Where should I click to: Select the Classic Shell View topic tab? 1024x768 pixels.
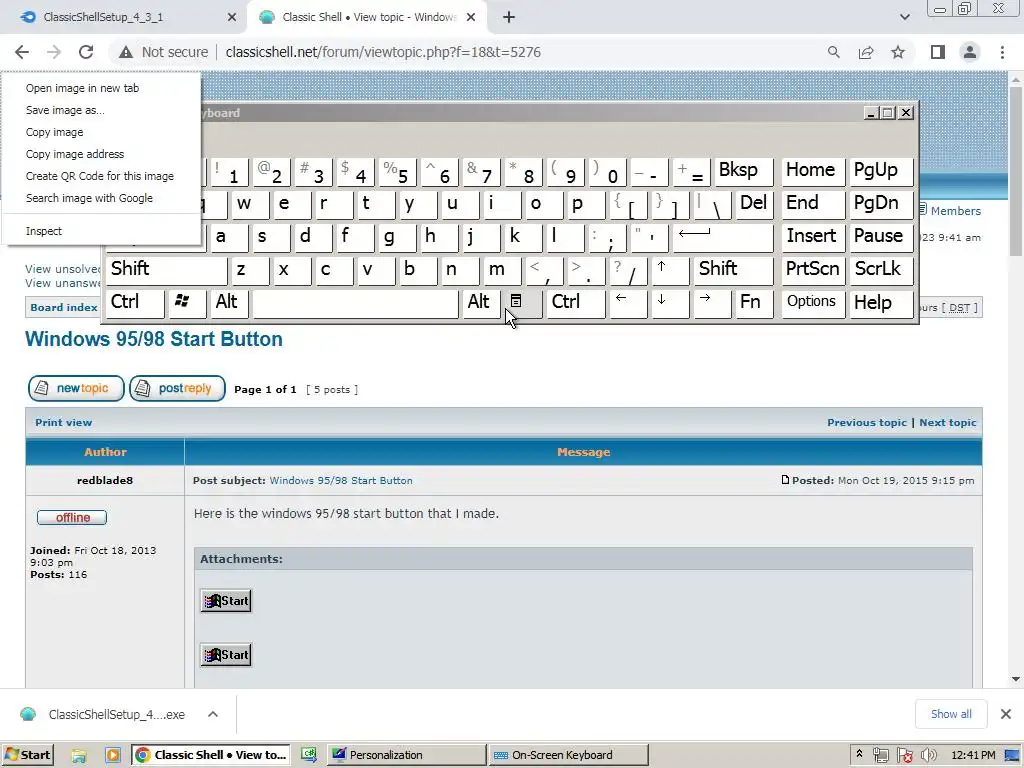[366, 18]
